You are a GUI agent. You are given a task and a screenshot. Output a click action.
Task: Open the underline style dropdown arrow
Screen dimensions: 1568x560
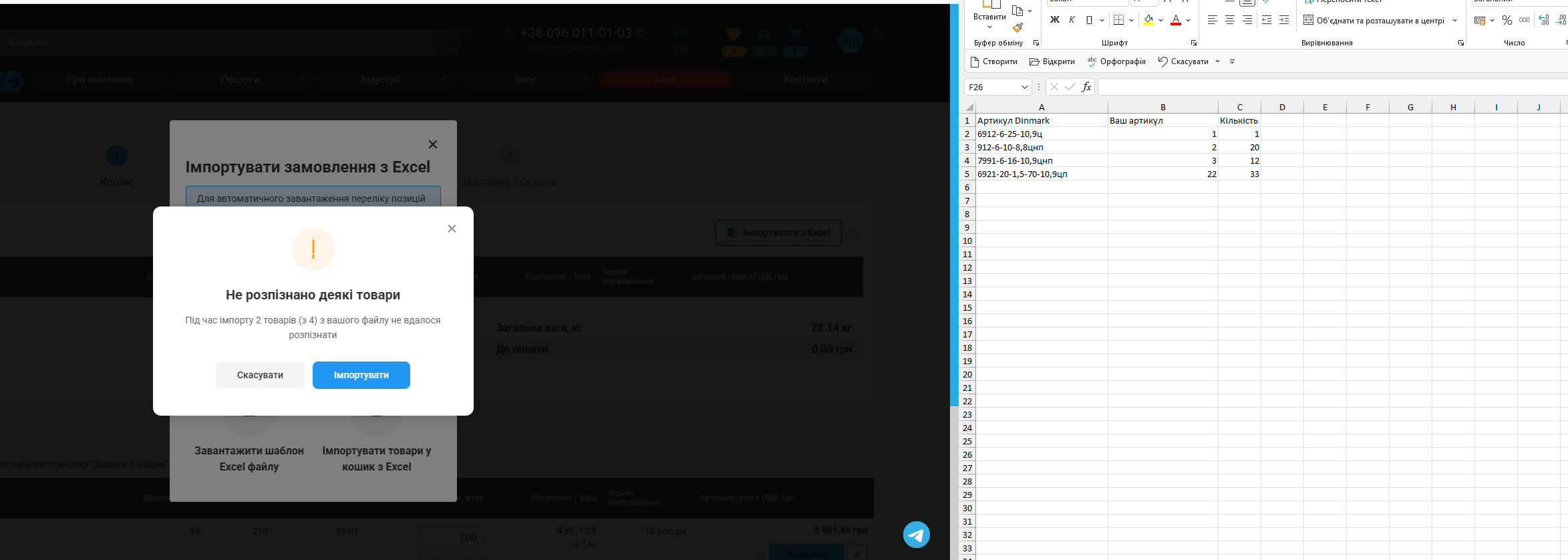(1102, 20)
